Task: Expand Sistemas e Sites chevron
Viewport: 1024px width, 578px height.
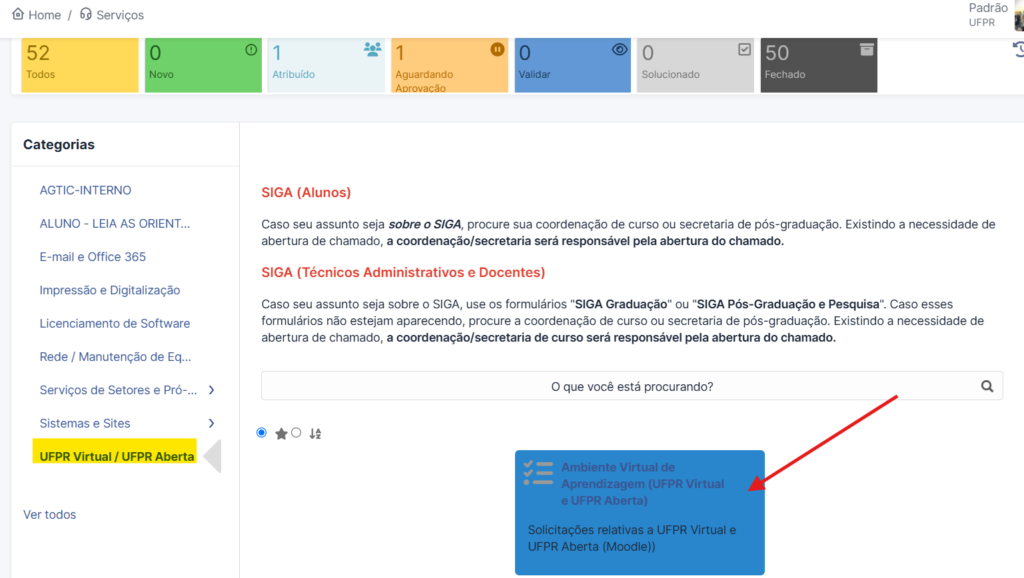Action: (211, 423)
